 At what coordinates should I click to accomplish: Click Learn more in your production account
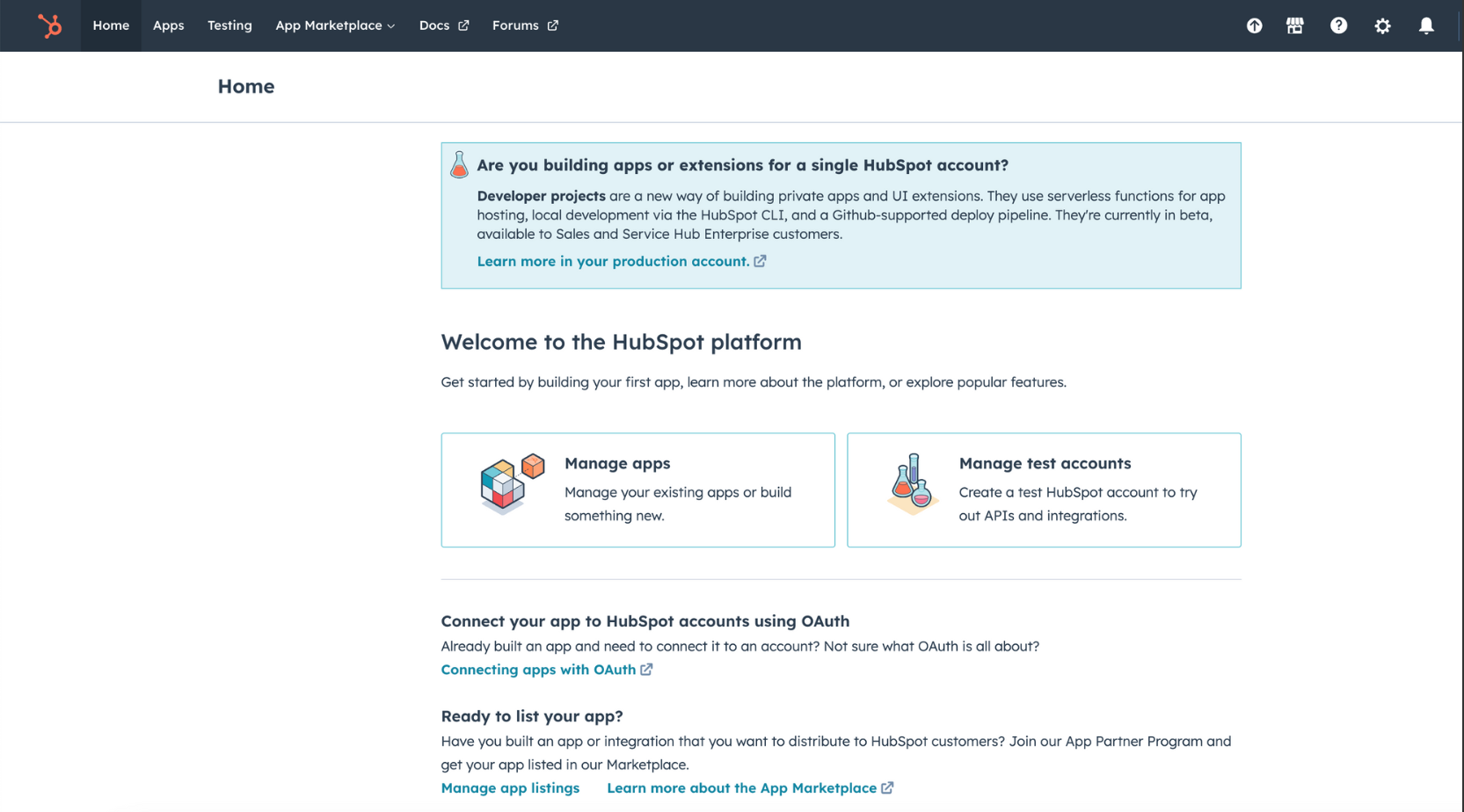(x=613, y=261)
